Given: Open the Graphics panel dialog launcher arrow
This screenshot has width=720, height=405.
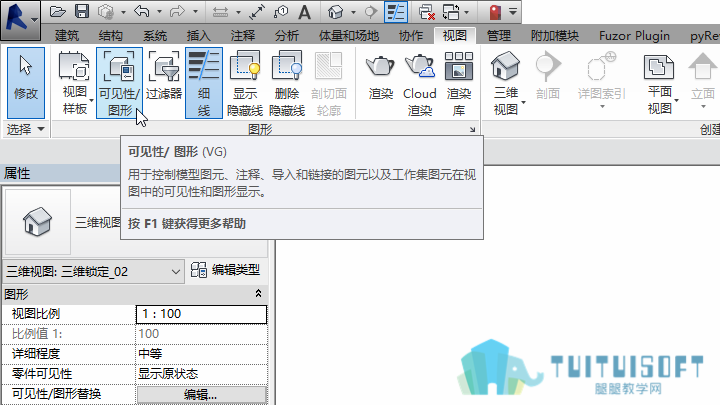Looking at the screenshot, I should coord(472,130).
